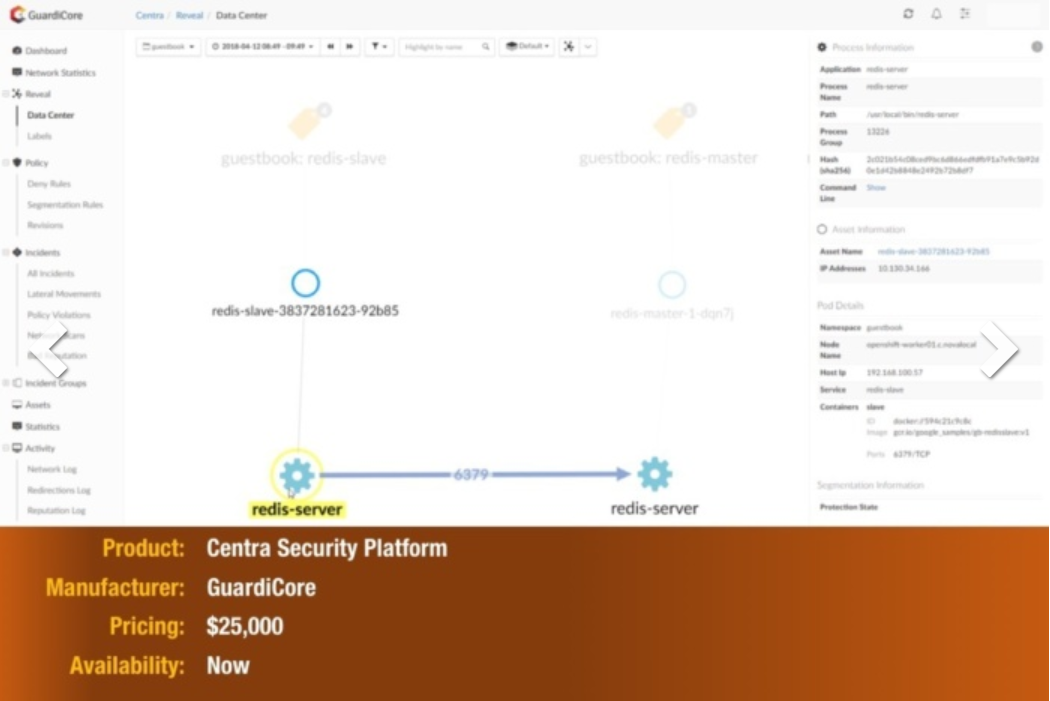Image resolution: width=1050 pixels, height=701 pixels.
Task: Select the redis-master label tag icon
Action: click(670, 122)
